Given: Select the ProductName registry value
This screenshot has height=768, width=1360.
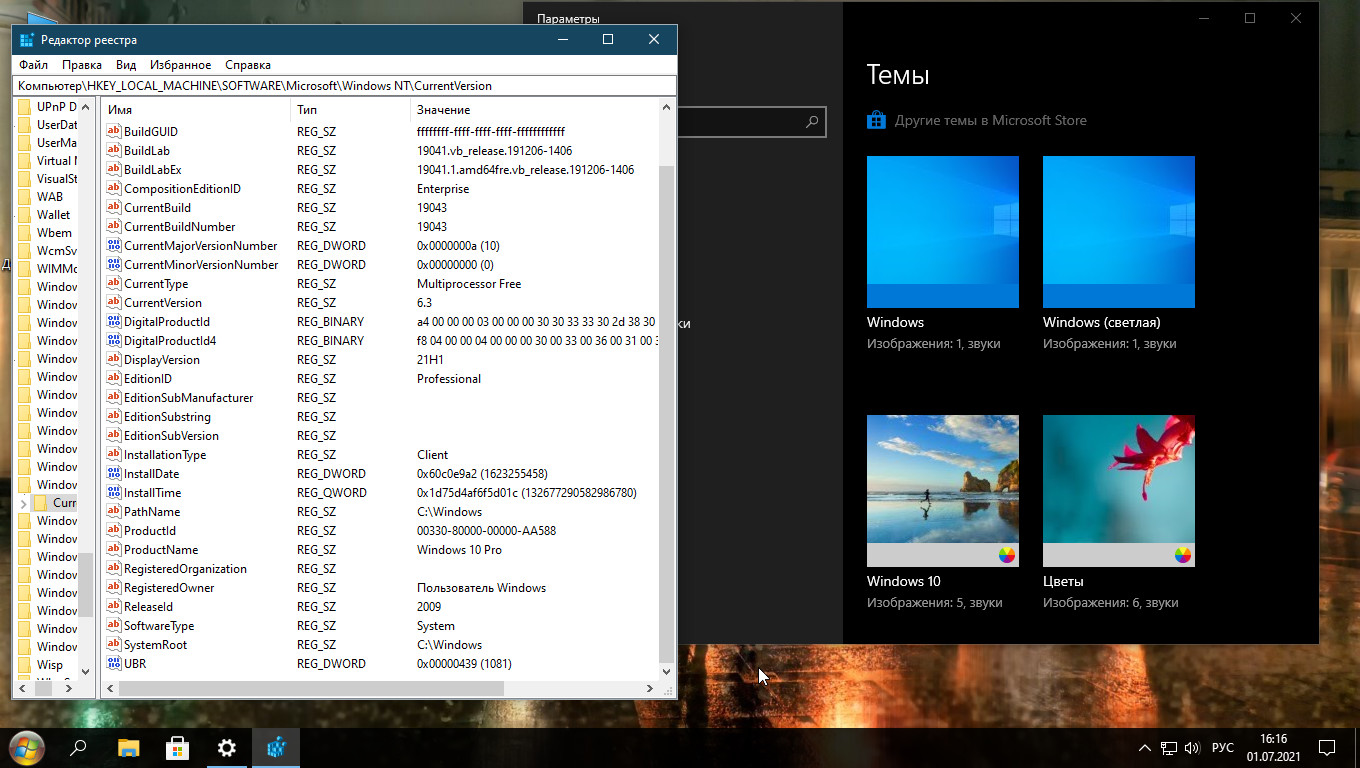Looking at the screenshot, I should (x=160, y=550).
